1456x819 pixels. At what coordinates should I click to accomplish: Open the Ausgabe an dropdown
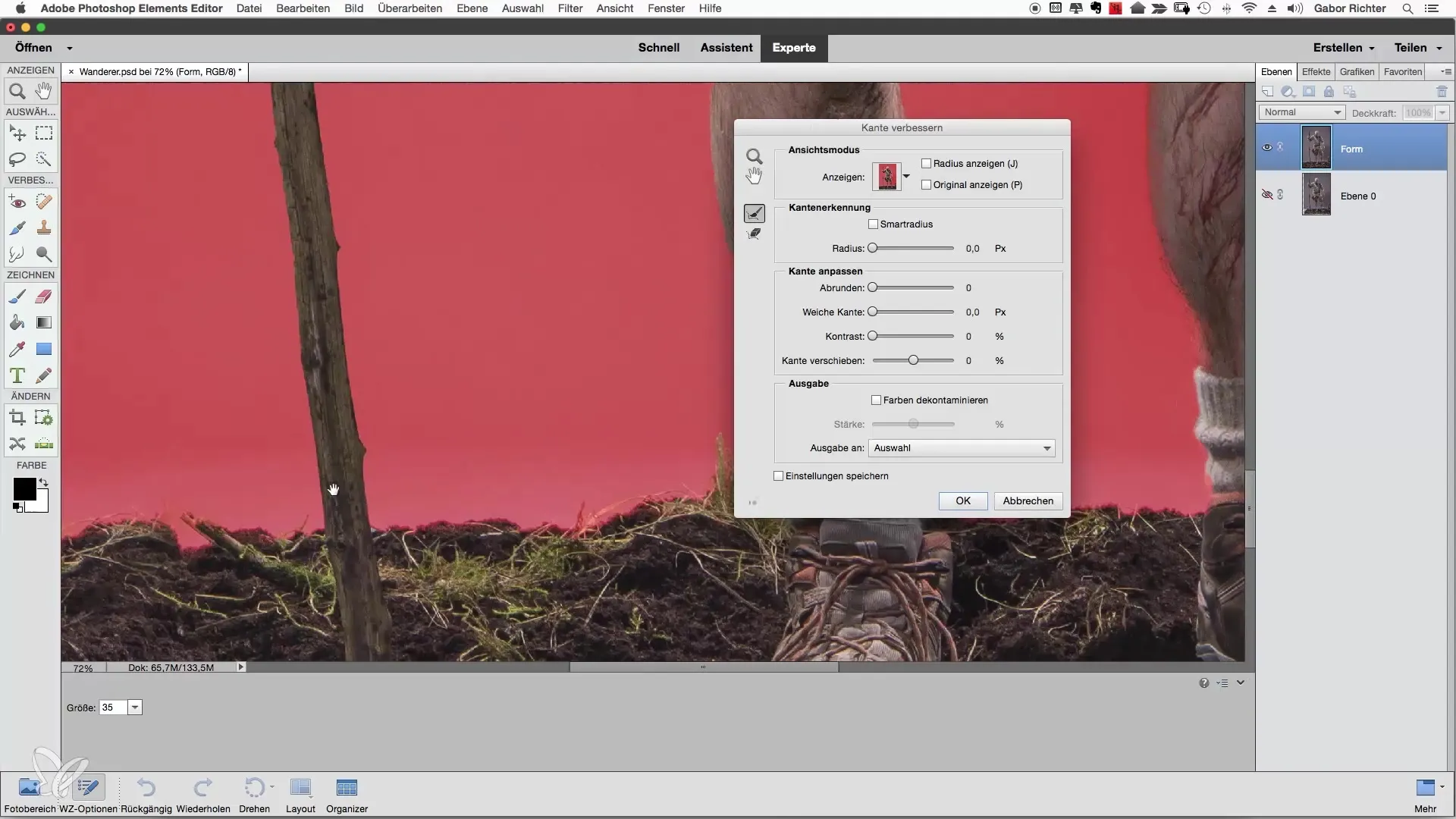click(962, 448)
